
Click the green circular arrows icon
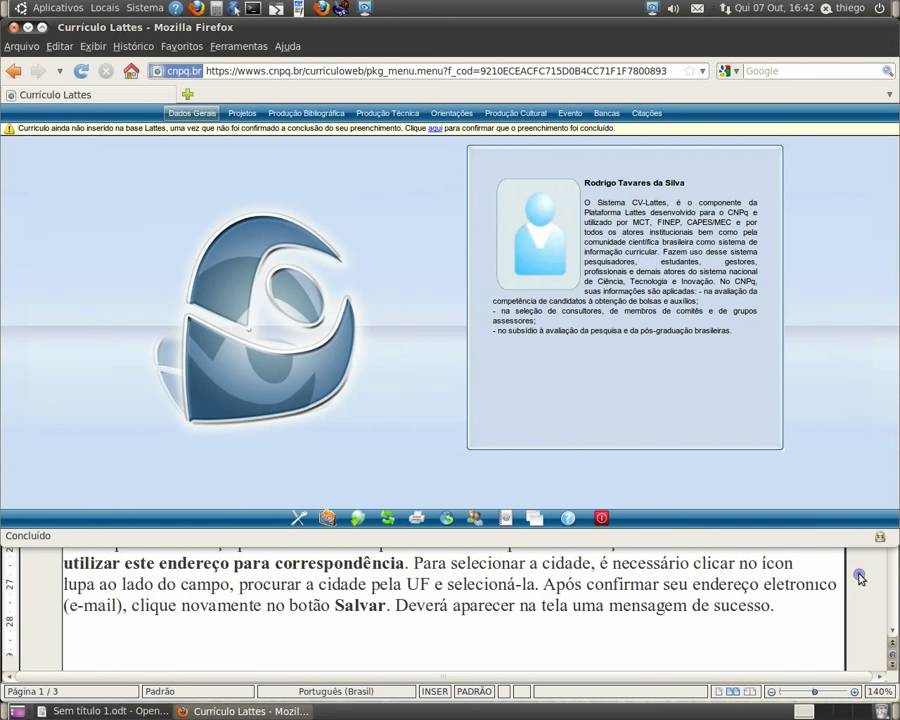pyautogui.click(x=387, y=518)
